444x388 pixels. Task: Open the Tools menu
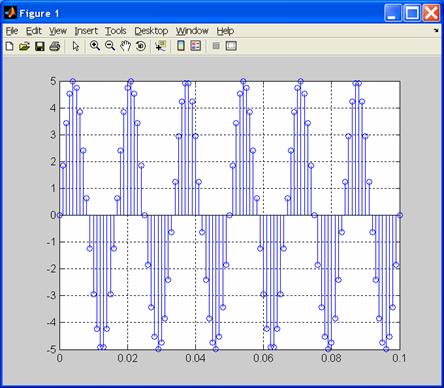click(116, 31)
